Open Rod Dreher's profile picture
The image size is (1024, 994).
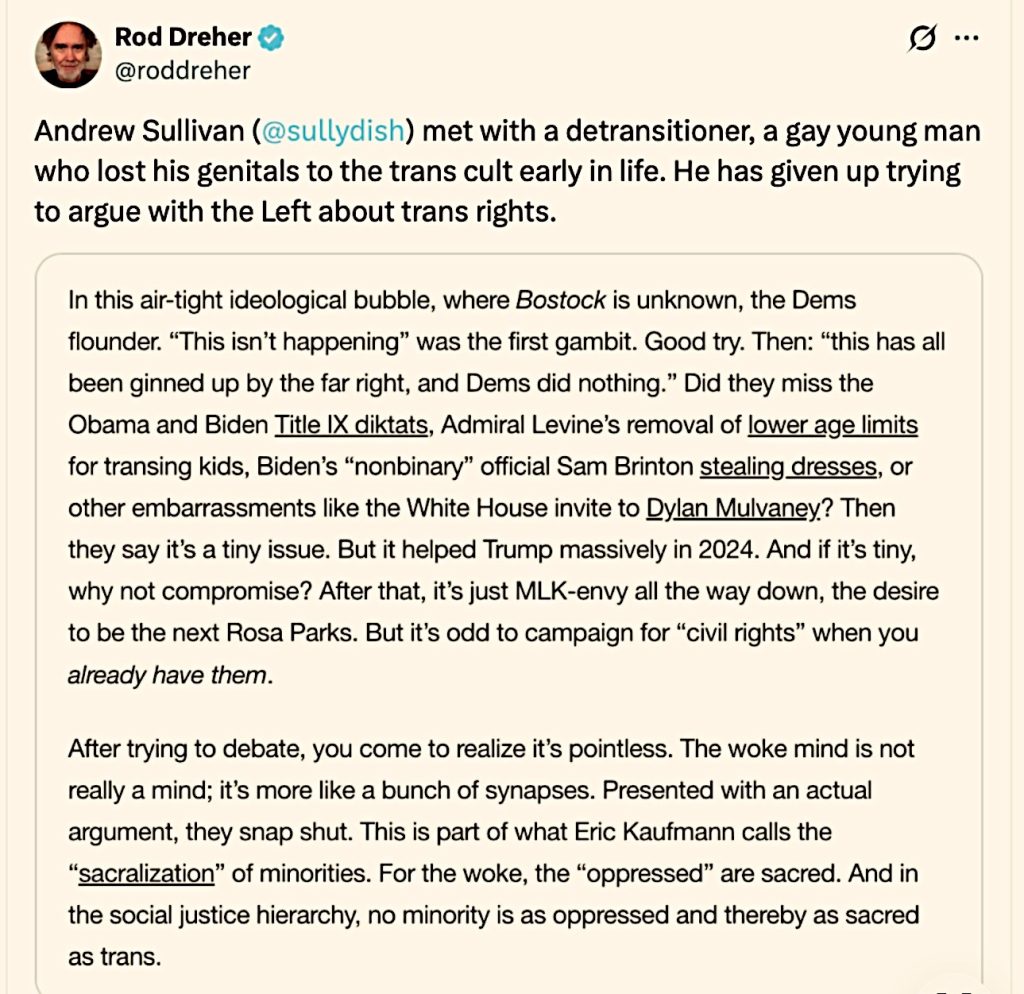[68, 54]
